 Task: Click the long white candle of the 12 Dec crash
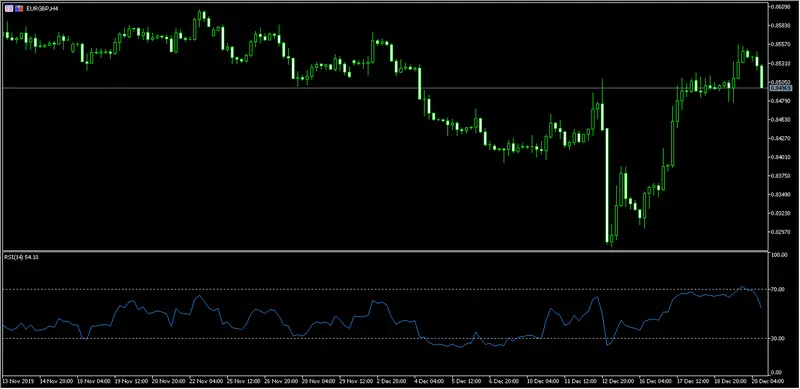(607, 185)
